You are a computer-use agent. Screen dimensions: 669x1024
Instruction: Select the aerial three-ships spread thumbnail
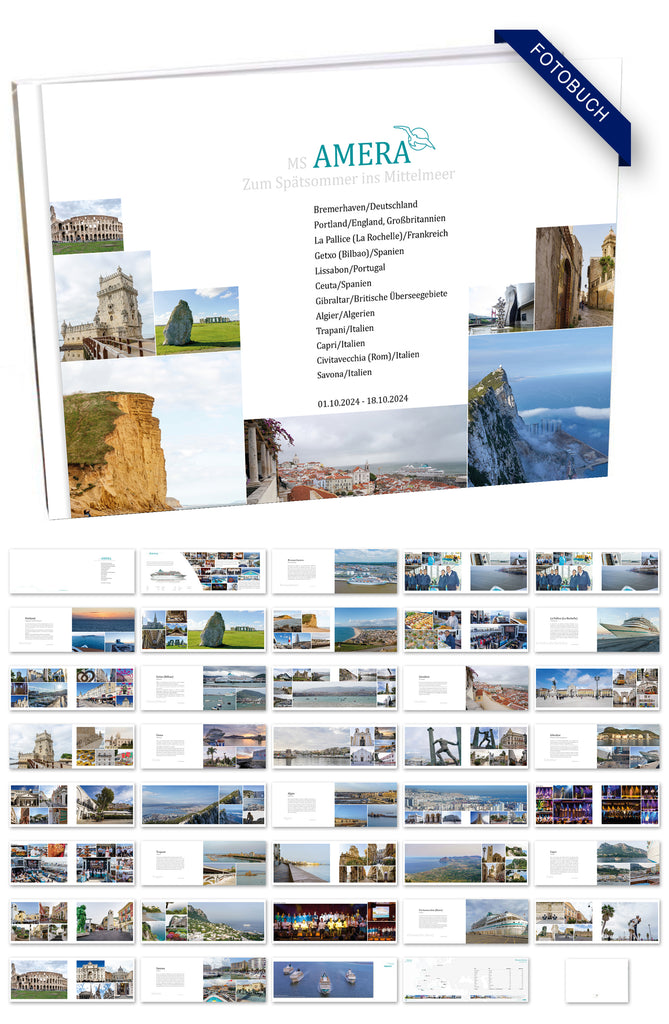pyautogui.click(x=335, y=979)
